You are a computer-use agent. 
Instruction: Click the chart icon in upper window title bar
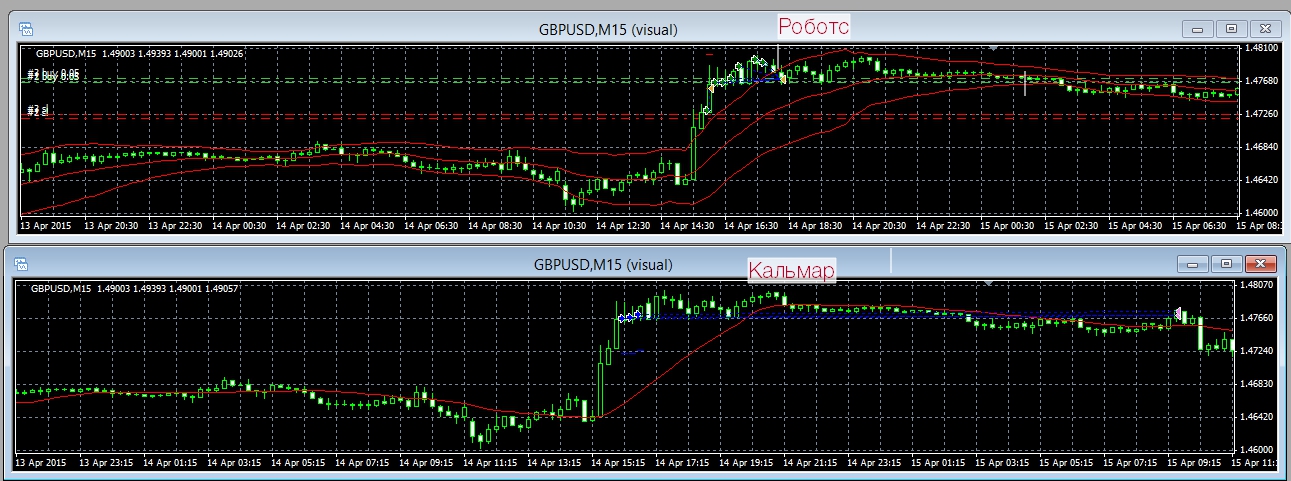pyautogui.click(x=26, y=29)
